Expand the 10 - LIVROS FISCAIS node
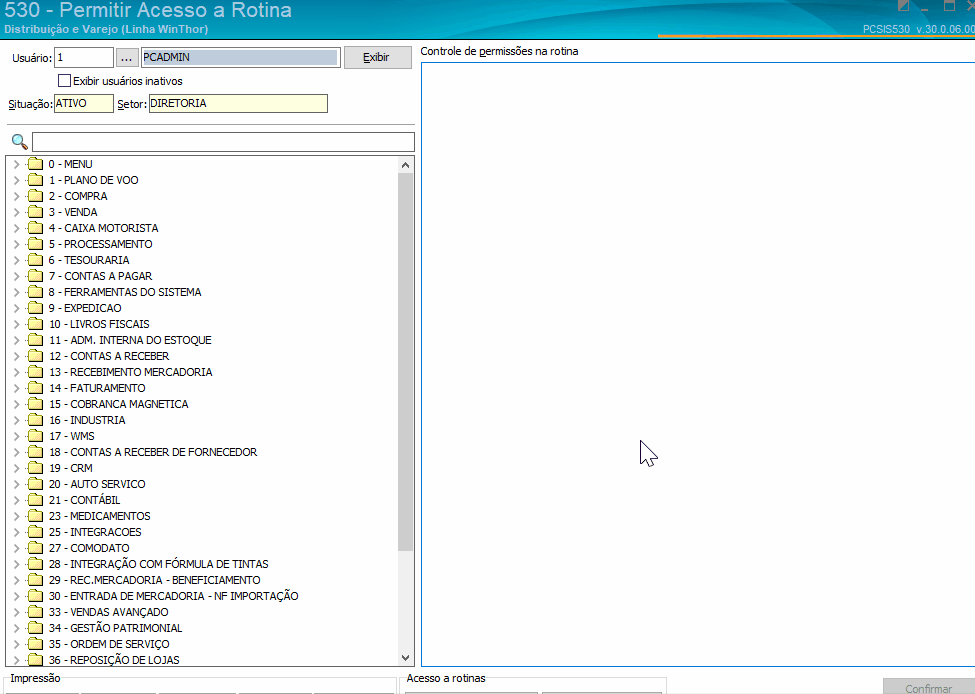 [x=16, y=324]
